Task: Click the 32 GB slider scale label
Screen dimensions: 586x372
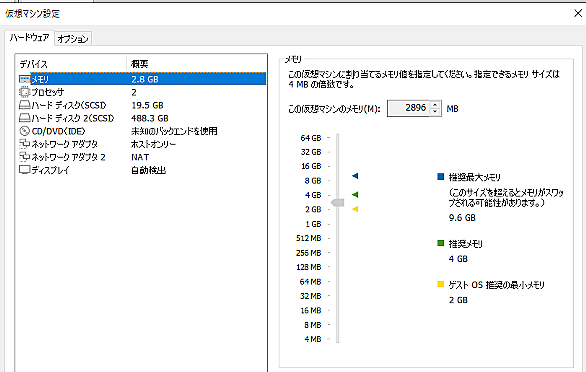Action: point(311,152)
